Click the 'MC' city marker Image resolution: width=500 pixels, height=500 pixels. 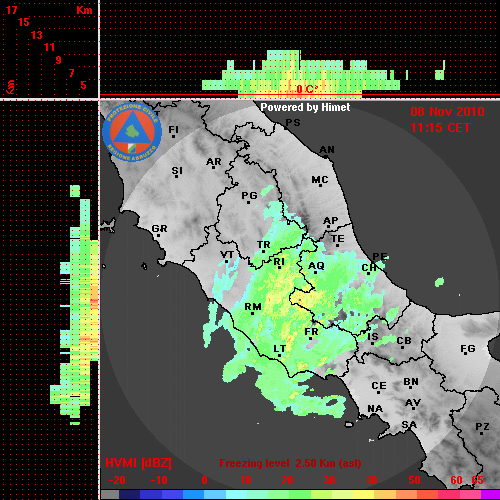[320, 181]
